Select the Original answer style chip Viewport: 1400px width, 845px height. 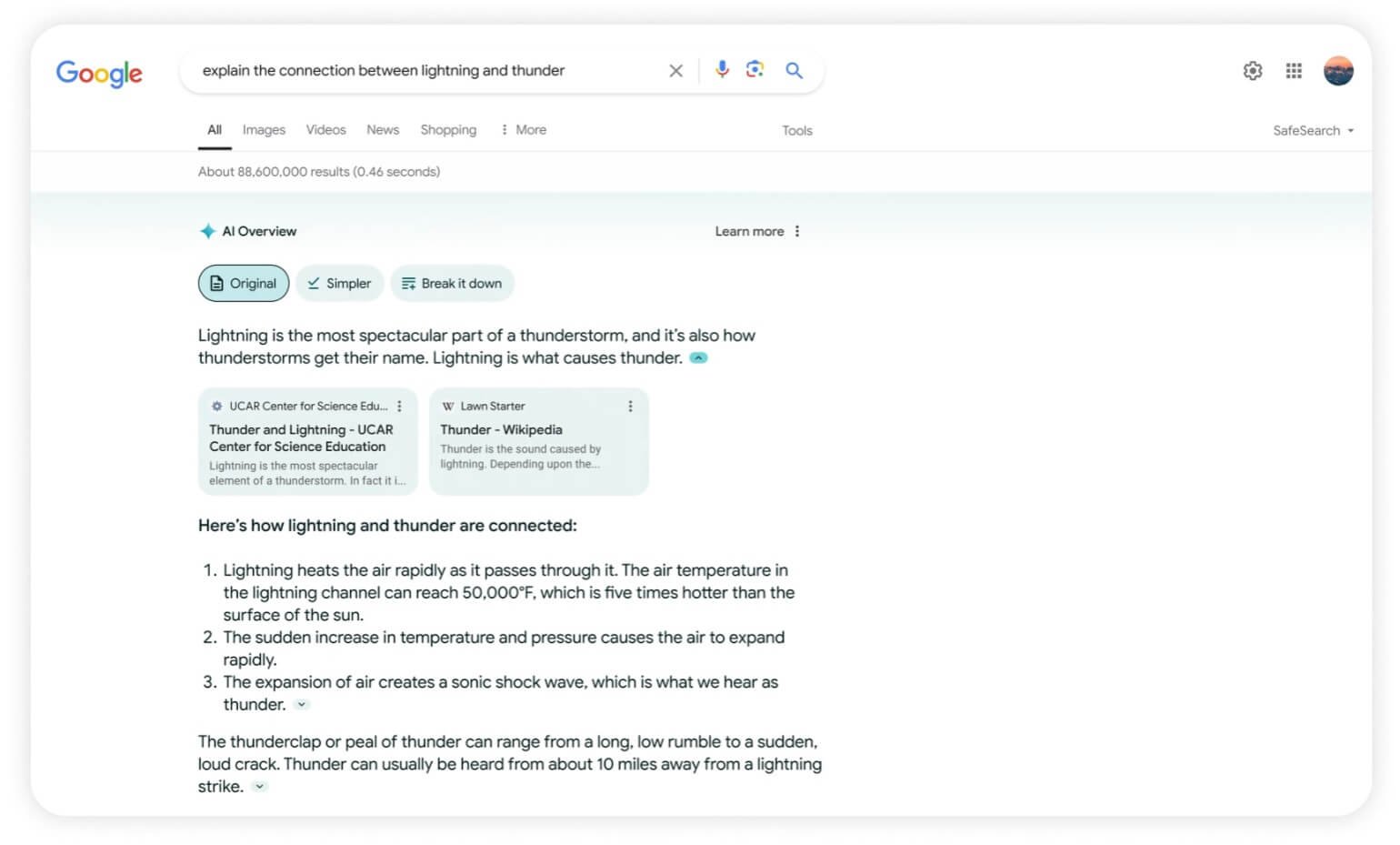pos(243,283)
